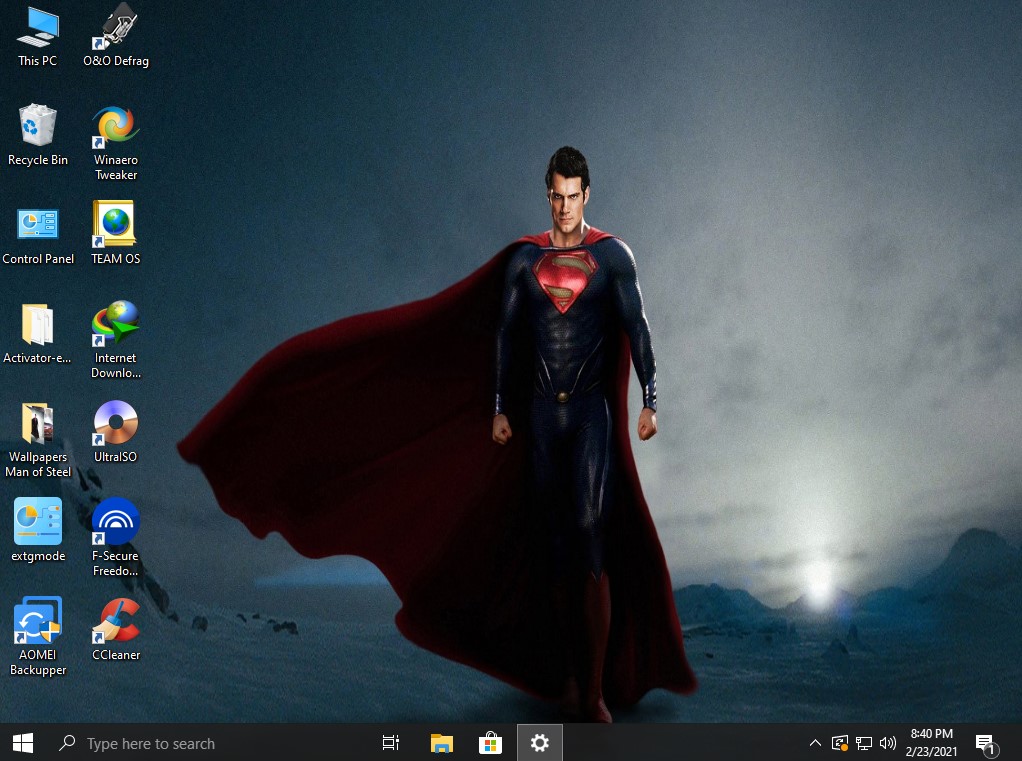Viewport: 1022px width, 761px height.
Task: Launch Internet Download Manager shortcut
Action: [116, 340]
